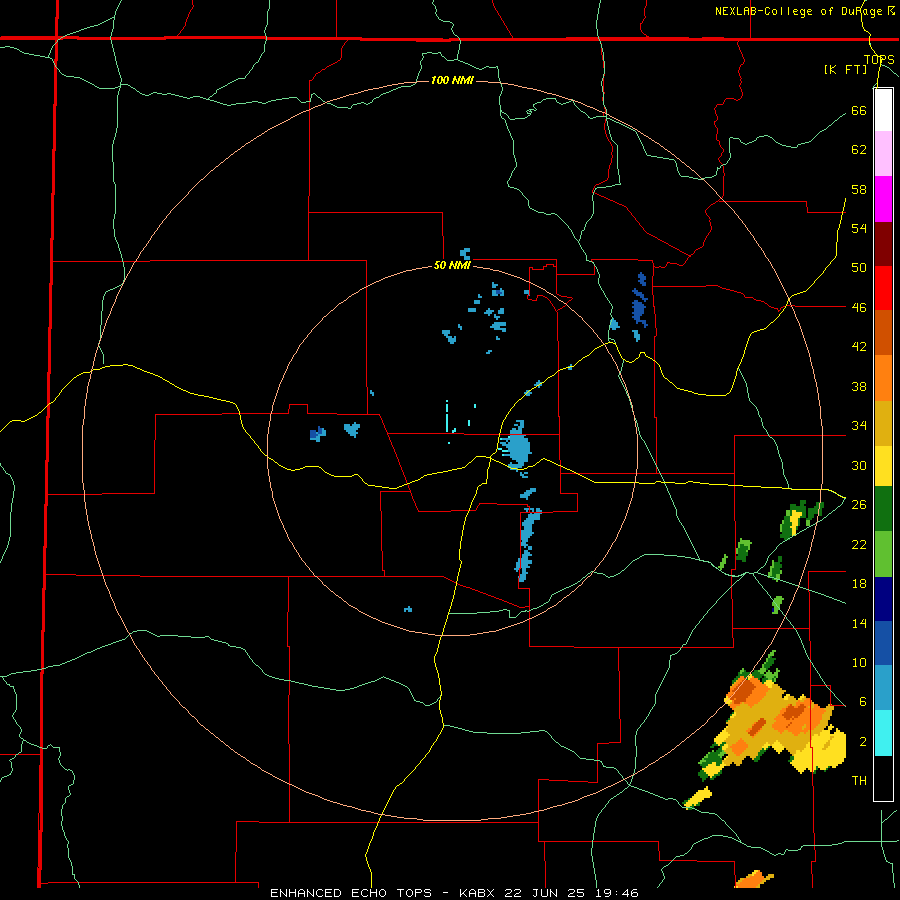The height and width of the screenshot is (900, 900).
Task: Click the NEXLAB-College of DuPage credit text
Action: tap(805, 11)
